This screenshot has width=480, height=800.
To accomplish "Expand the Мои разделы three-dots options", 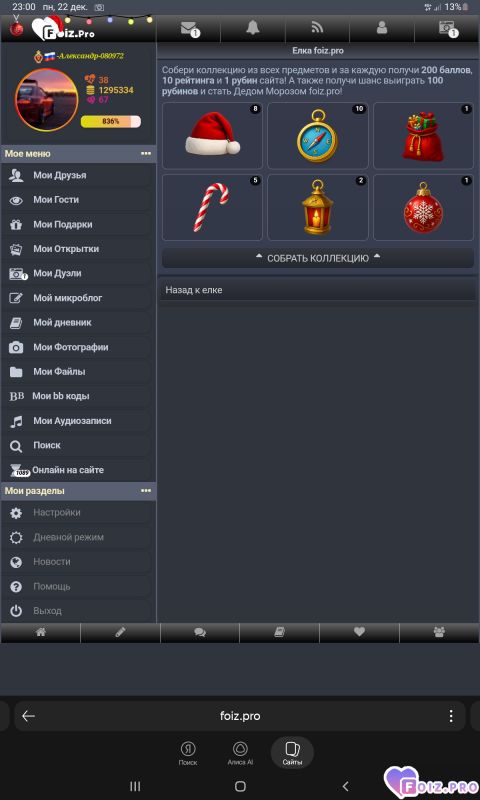I will pyautogui.click(x=146, y=491).
